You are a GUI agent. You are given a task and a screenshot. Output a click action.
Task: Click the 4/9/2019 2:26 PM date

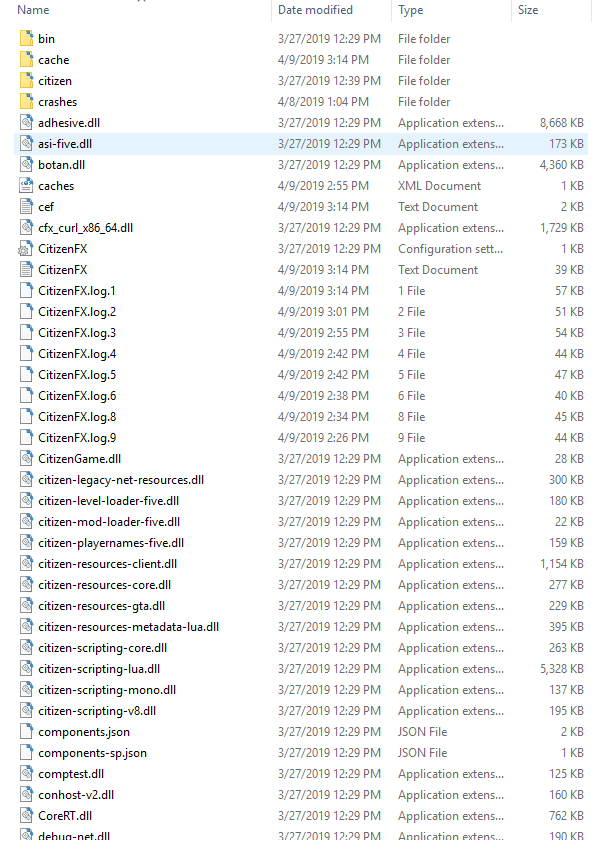pyautogui.click(x=323, y=438)
